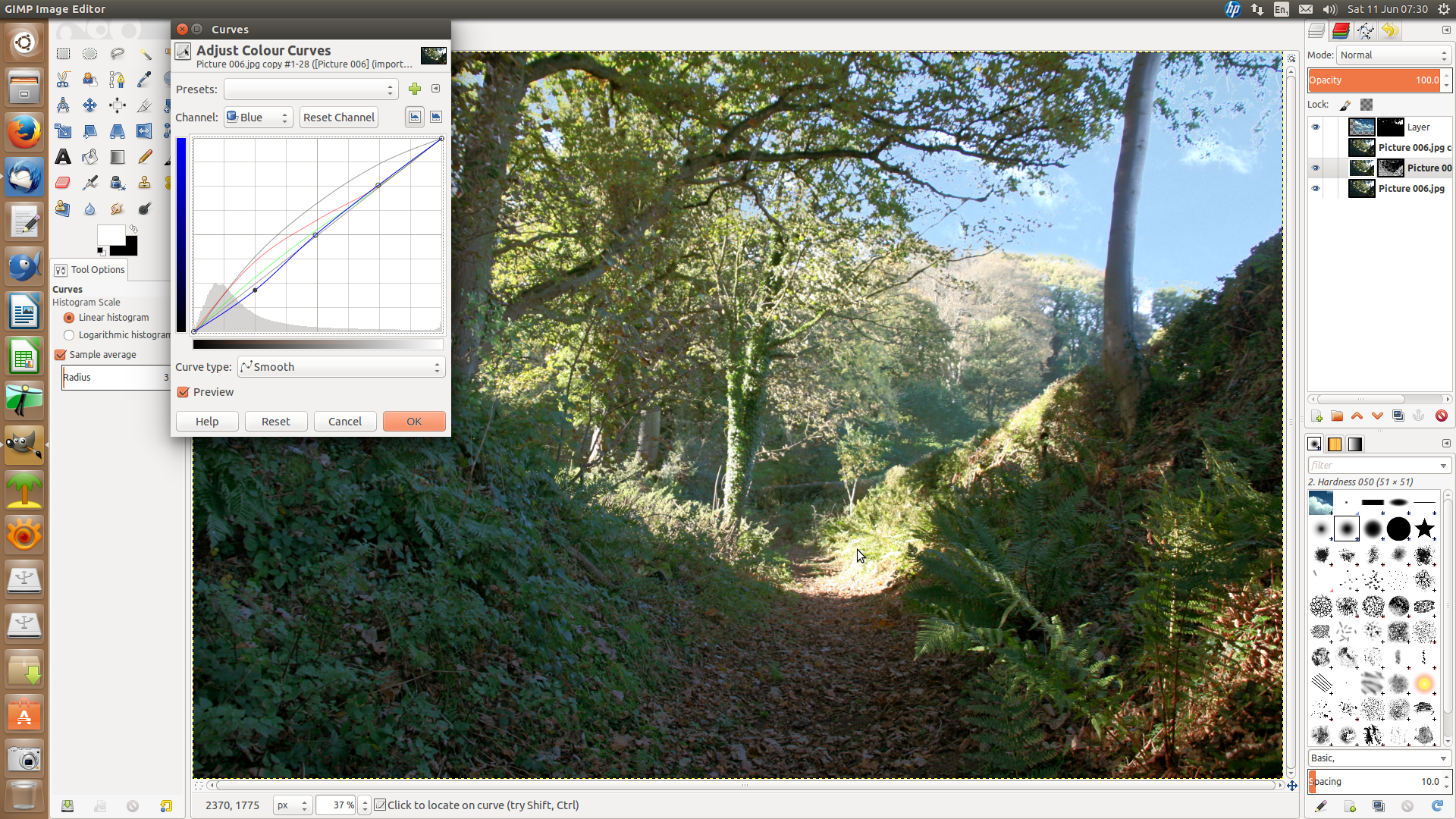Select the Blur/Sharpen droplet tool
This screenshot has width=1456, height=819.
(x=90, y=209)
